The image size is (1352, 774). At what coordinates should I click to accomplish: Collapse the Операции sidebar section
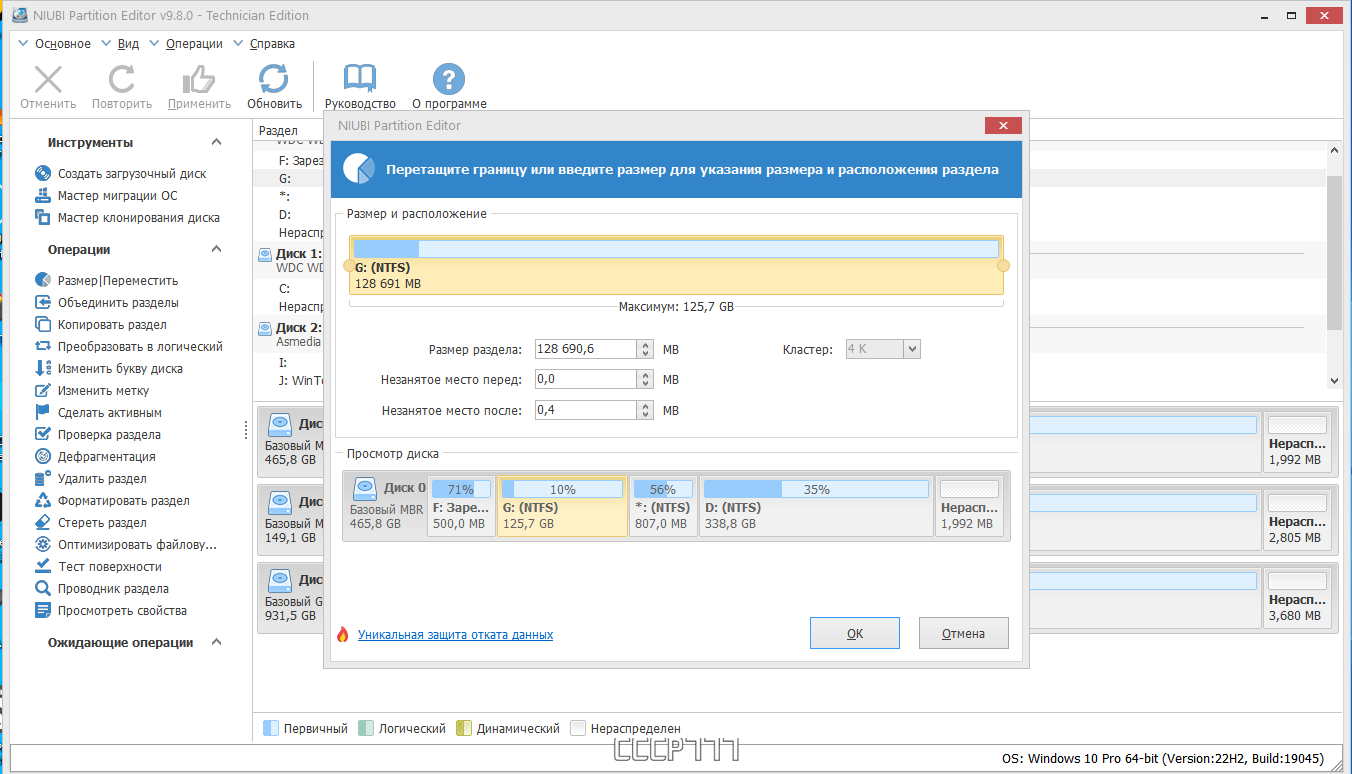217,250
